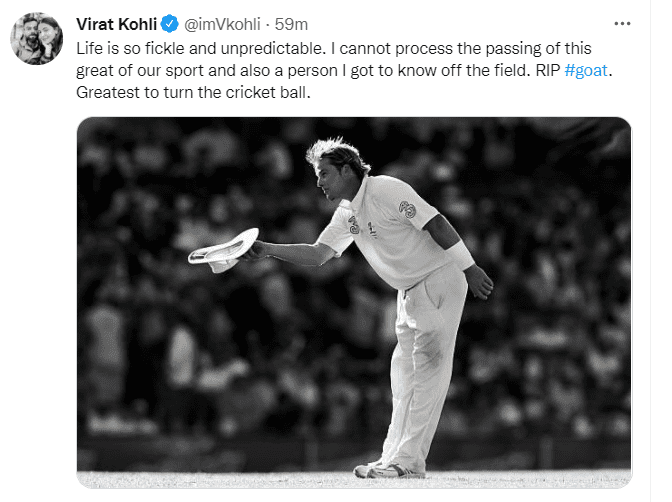This screenshot has width=672, height=502.
Task: Click the white hat held out in the photo
Action: point(222,246)
